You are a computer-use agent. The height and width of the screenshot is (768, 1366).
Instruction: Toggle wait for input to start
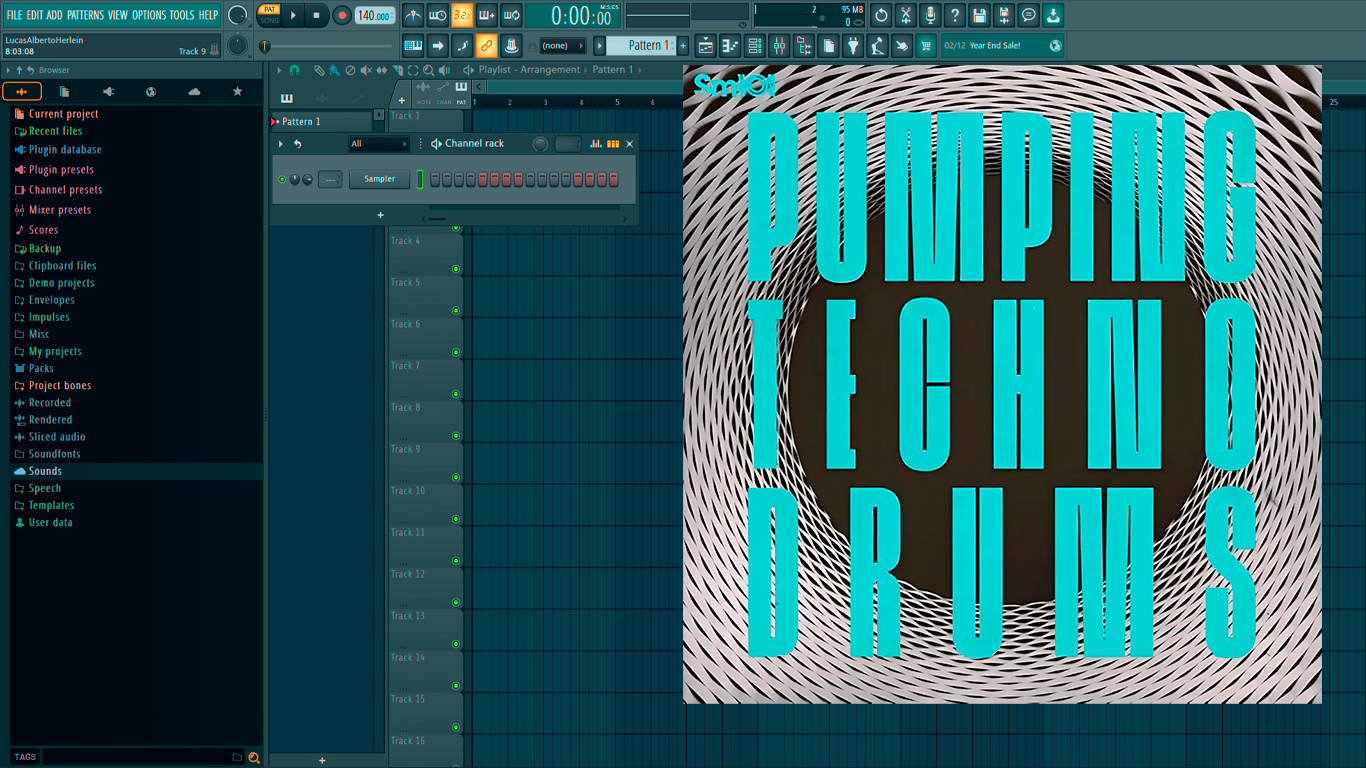437,15
